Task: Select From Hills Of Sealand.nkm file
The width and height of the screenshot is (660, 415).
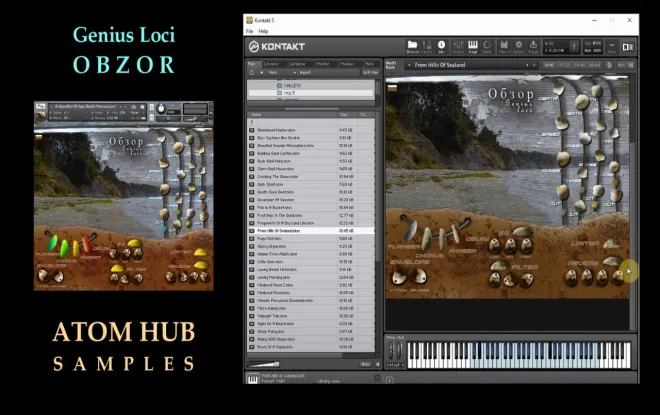Action: (x=310, y=231)
